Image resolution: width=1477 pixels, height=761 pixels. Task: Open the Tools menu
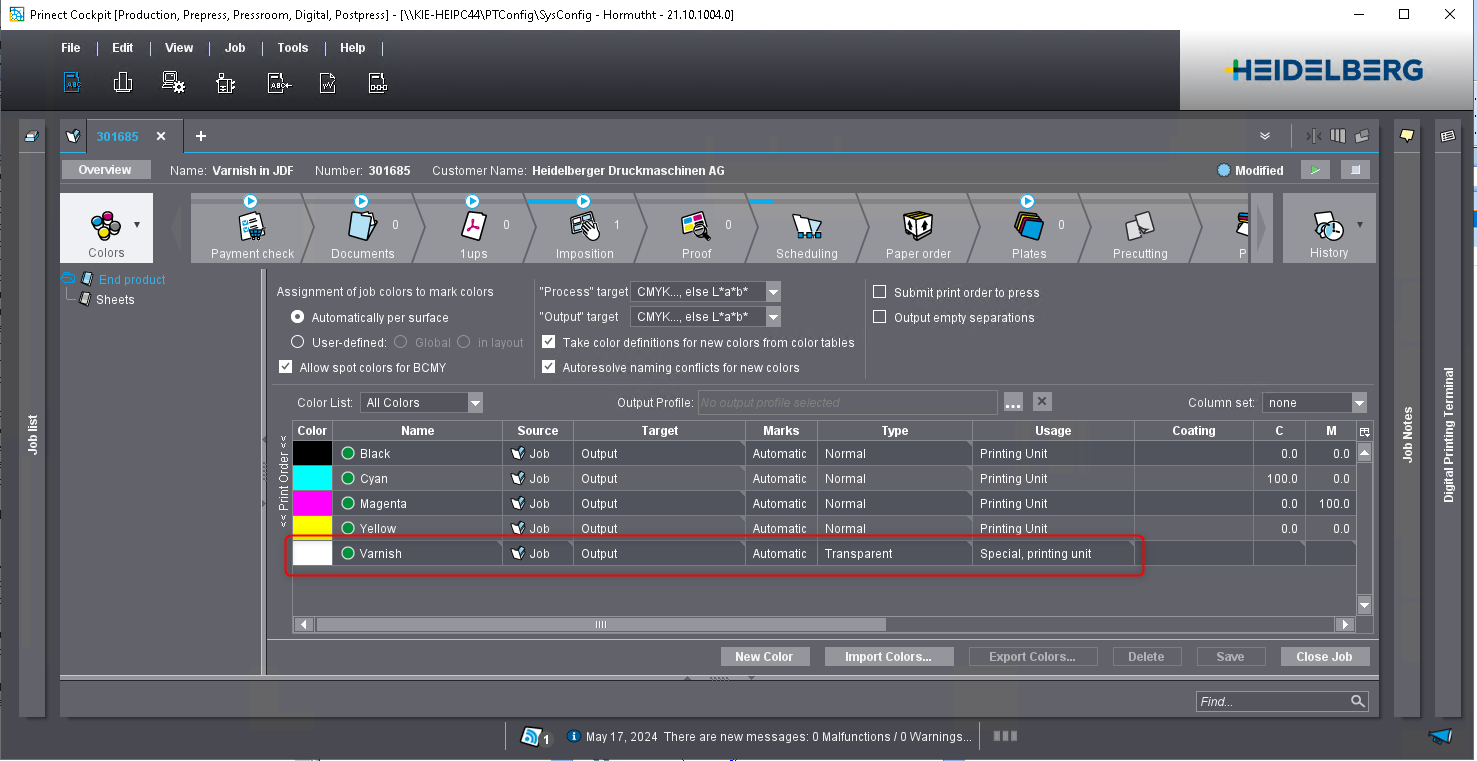coord(293,48)
